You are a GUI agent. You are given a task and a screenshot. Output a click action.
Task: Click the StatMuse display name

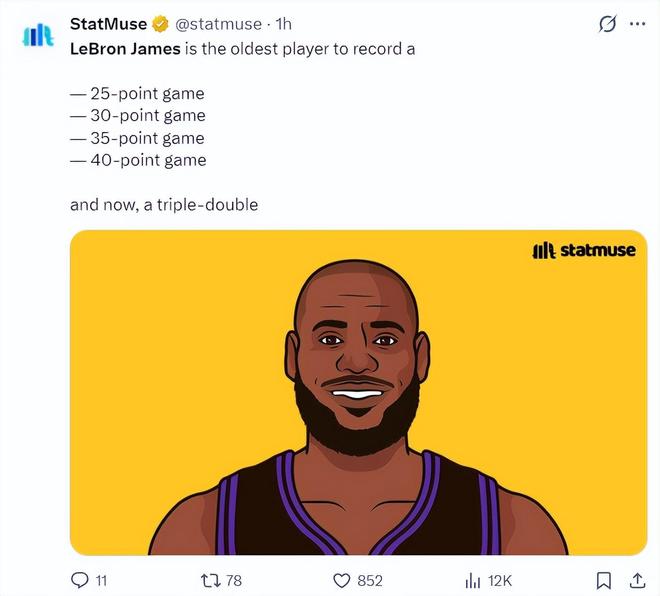coord(108,24)
